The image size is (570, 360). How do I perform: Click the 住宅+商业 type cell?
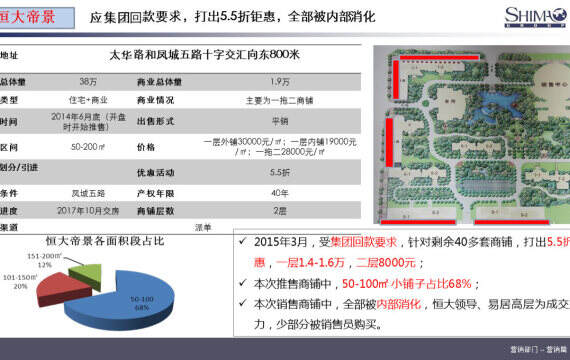[88, 100]
